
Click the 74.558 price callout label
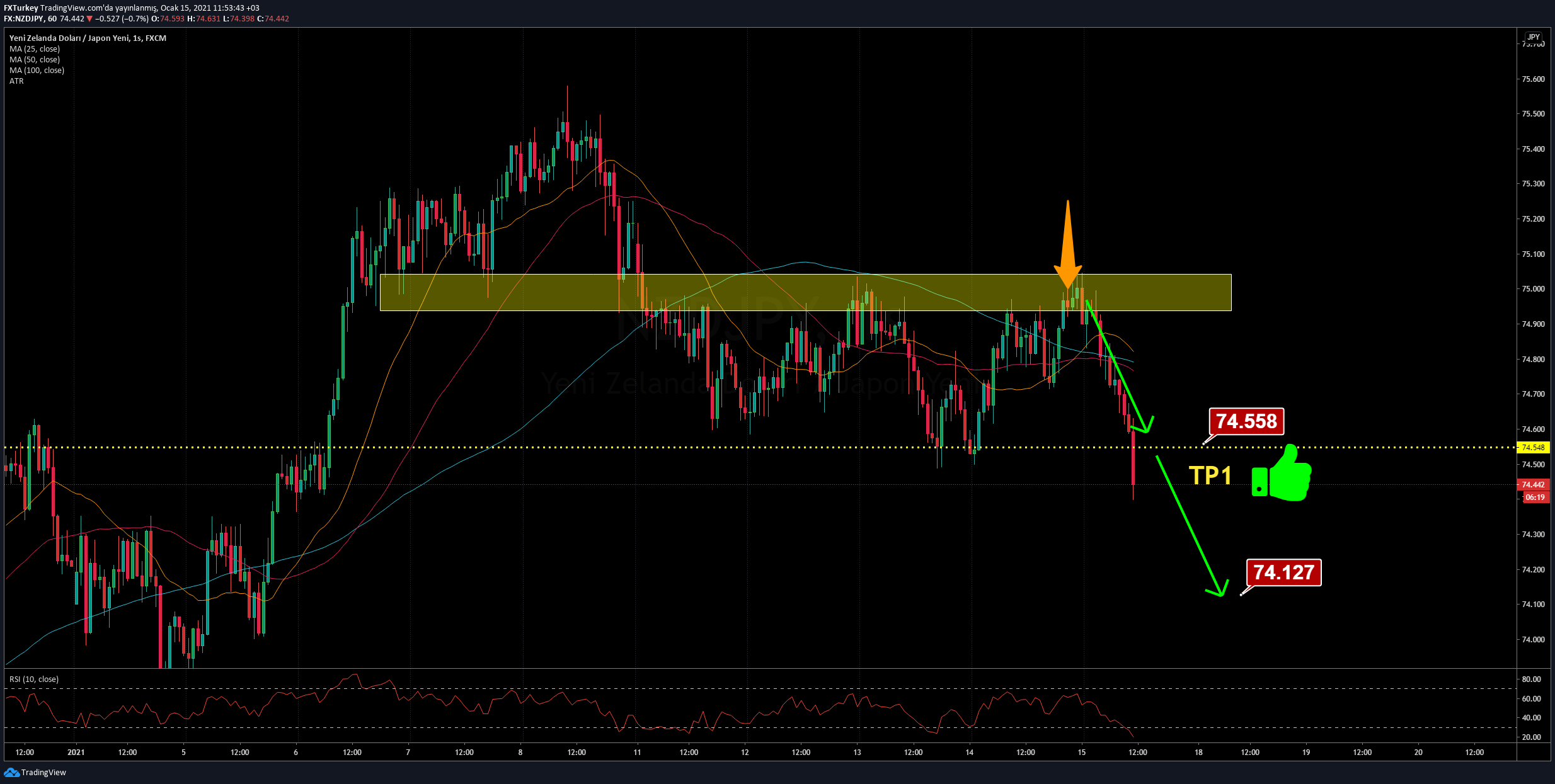tap(1246, 421)
